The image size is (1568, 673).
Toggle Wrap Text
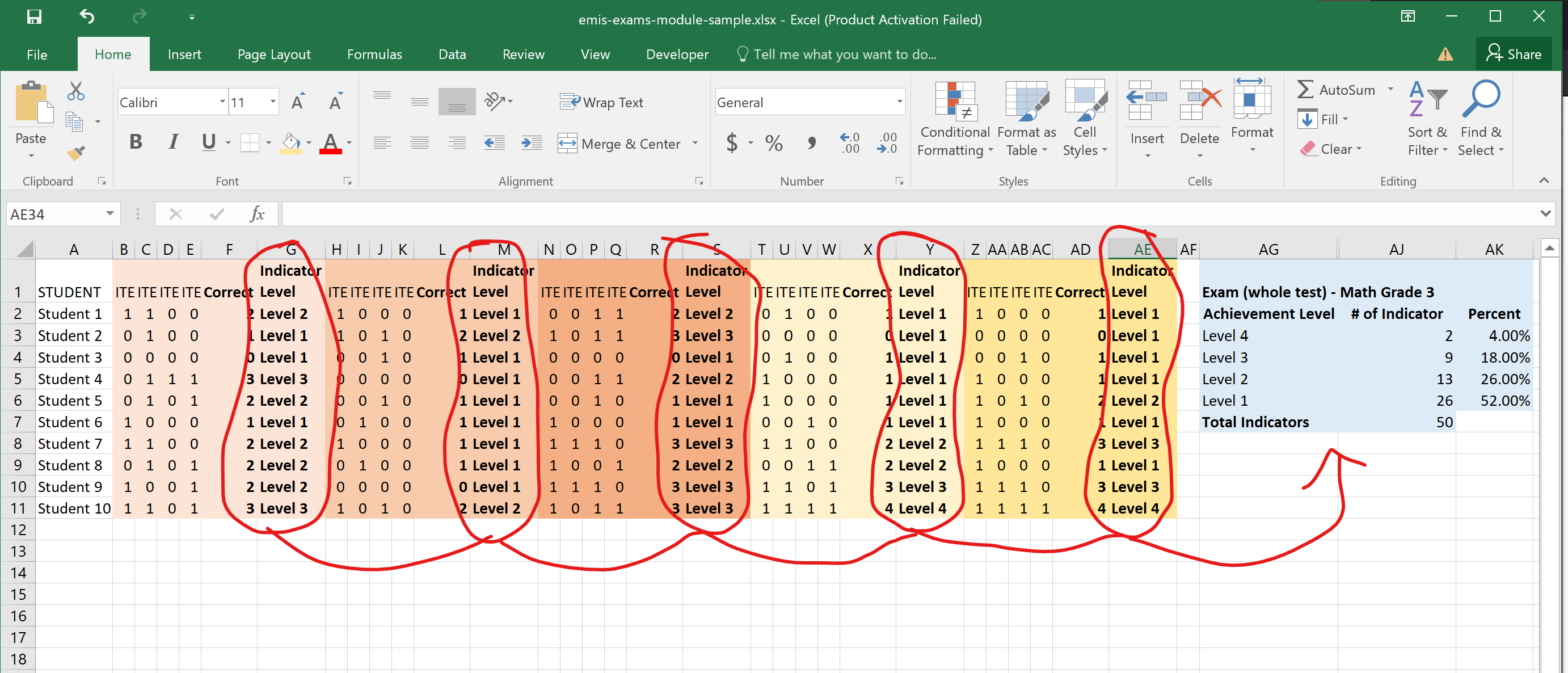click(x=601, y=102)
